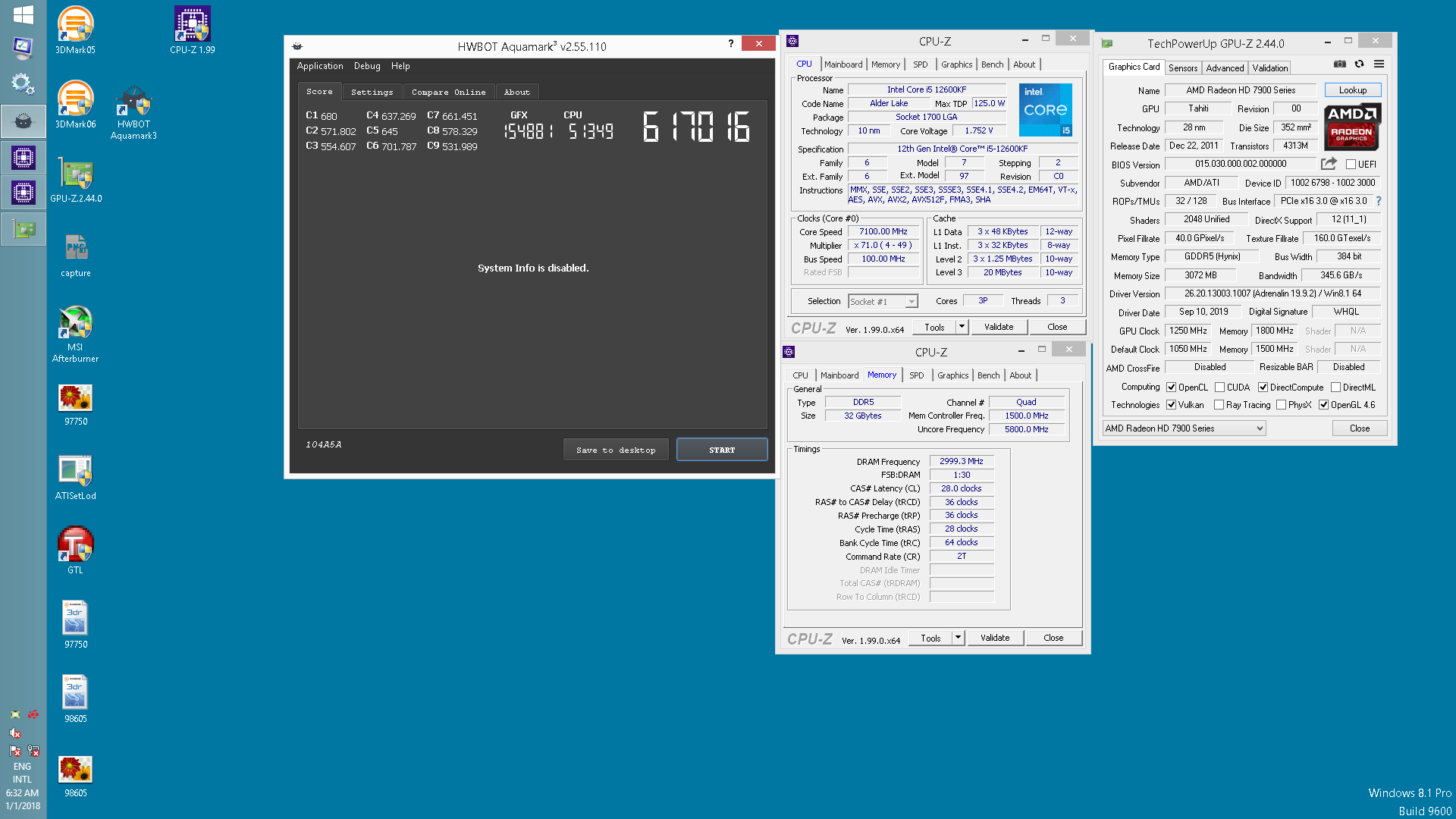This screenshot has width=1456, height=819.
Task: Click Validate in upper CPU-Z window
Action: tap(999, 327)
